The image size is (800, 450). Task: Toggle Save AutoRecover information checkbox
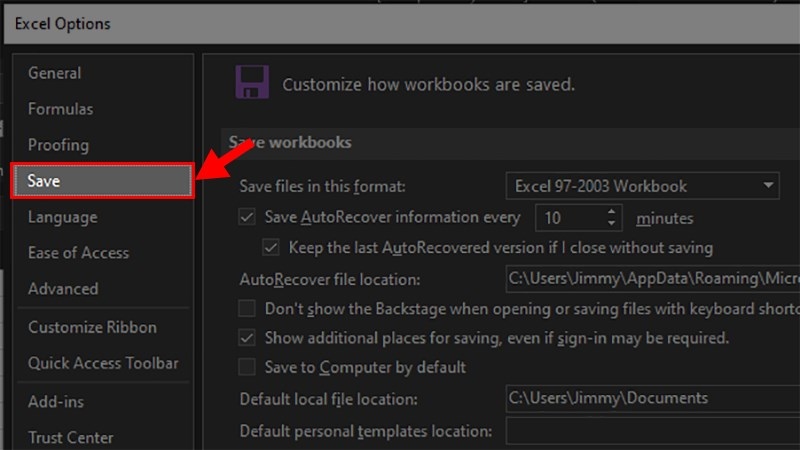248,217
